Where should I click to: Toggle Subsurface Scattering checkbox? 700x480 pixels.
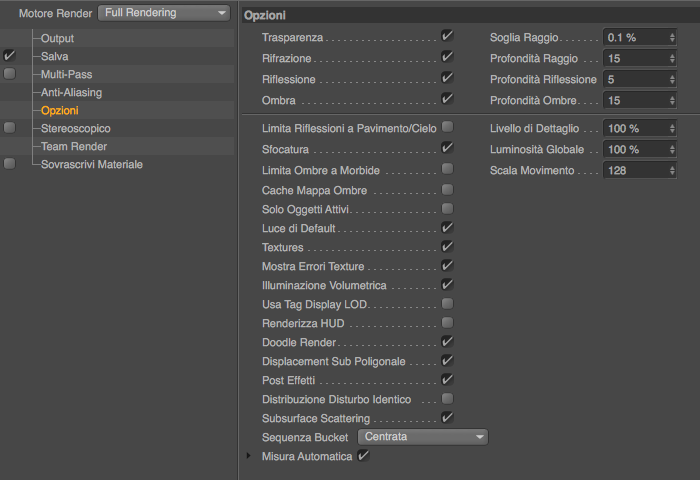point(447,417)
